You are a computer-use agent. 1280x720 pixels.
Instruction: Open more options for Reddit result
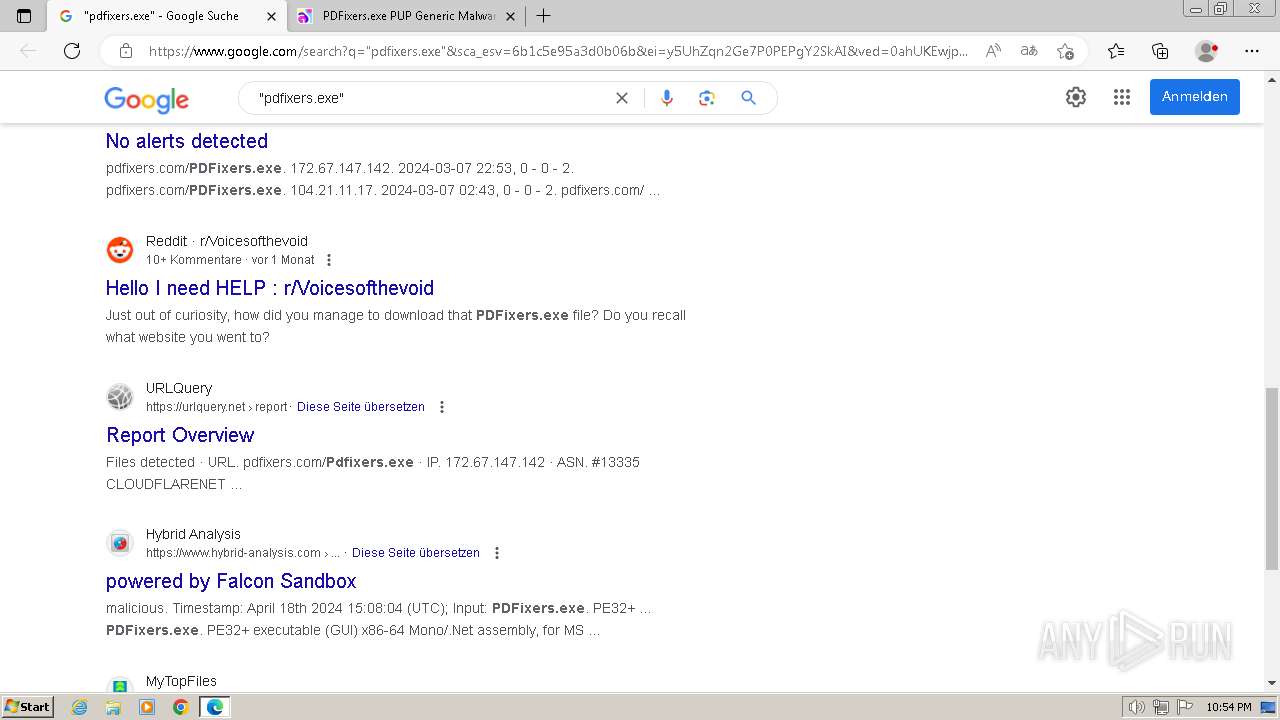pyautogui.click(x=329, y=260)
